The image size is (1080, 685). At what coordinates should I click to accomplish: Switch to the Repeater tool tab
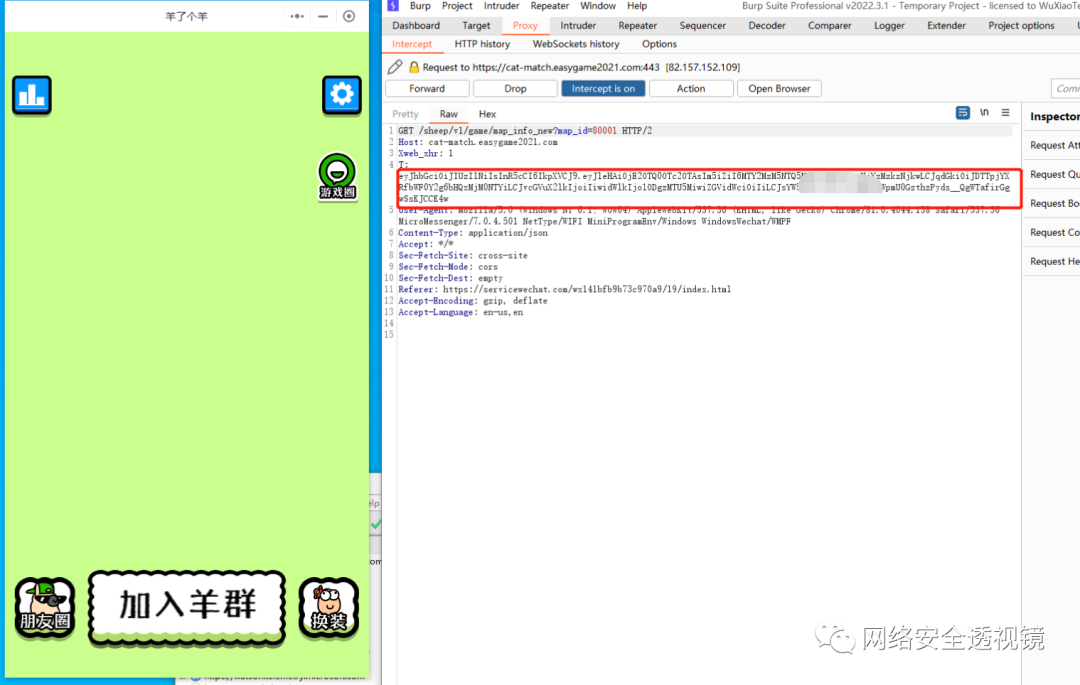[638, 25]
